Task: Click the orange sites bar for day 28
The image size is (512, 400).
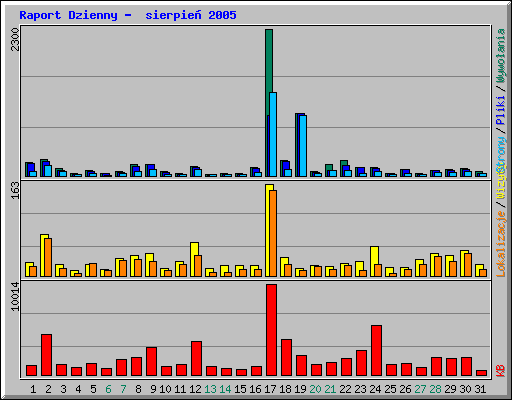Action: click(x=438, y=266)
